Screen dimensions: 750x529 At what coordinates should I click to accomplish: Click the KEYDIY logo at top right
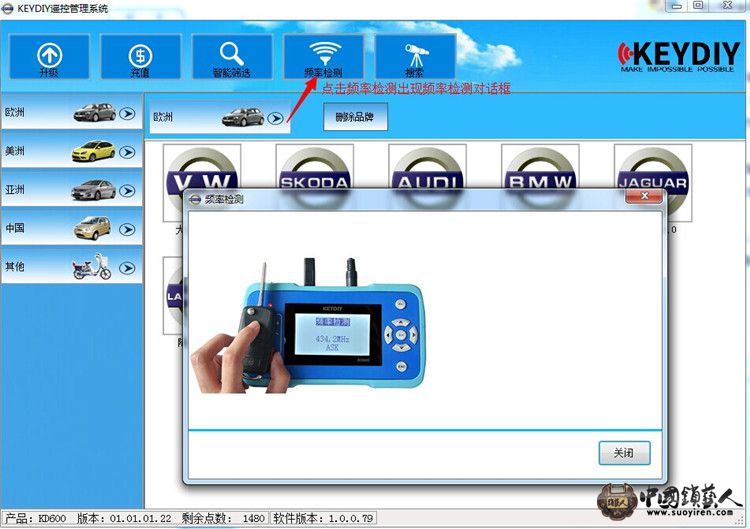point(678,56)
